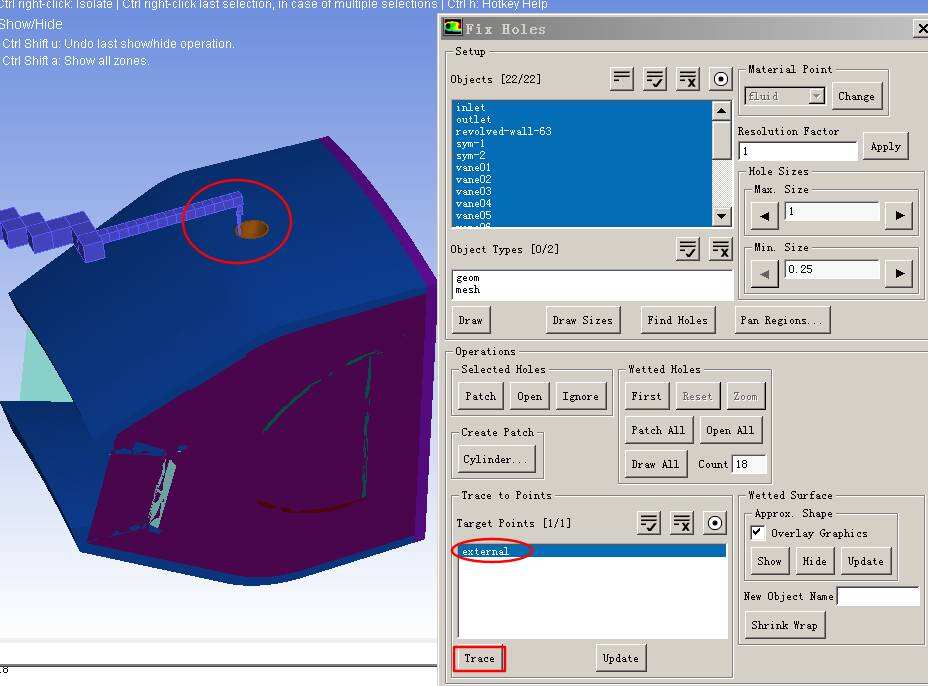Click Patch under Selected Holes
Screen dimensions: 928x686
pos(481,396)
